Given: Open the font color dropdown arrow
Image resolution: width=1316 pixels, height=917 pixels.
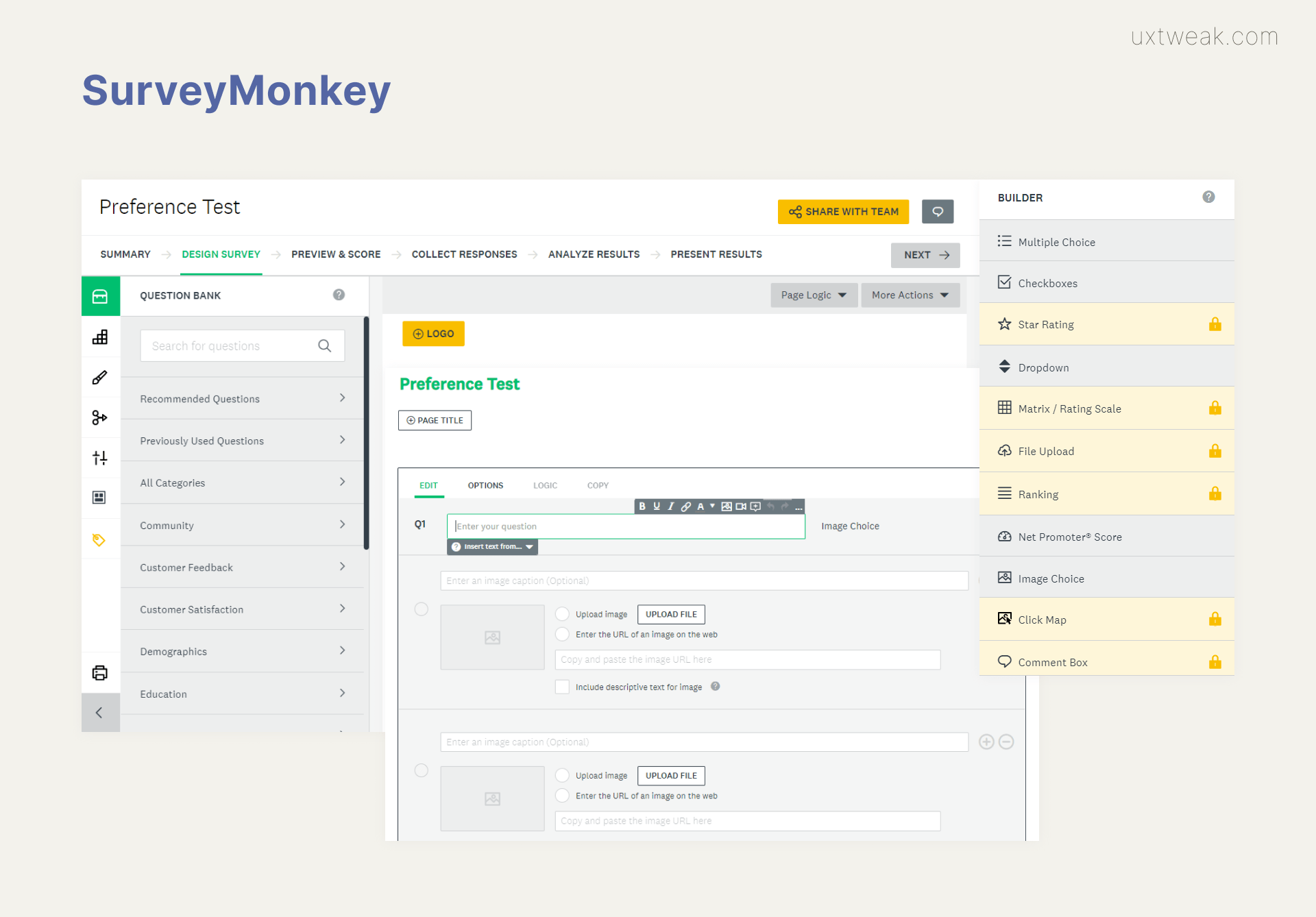Looking at the screenshot, I should click(713, 506).
